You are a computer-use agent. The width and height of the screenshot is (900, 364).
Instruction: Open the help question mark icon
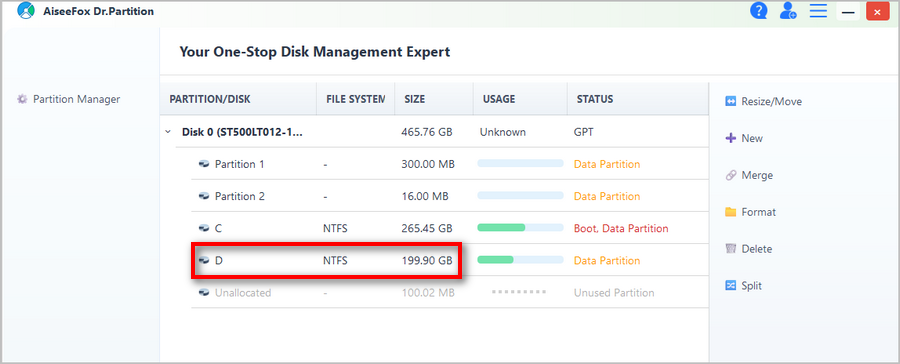759,11
